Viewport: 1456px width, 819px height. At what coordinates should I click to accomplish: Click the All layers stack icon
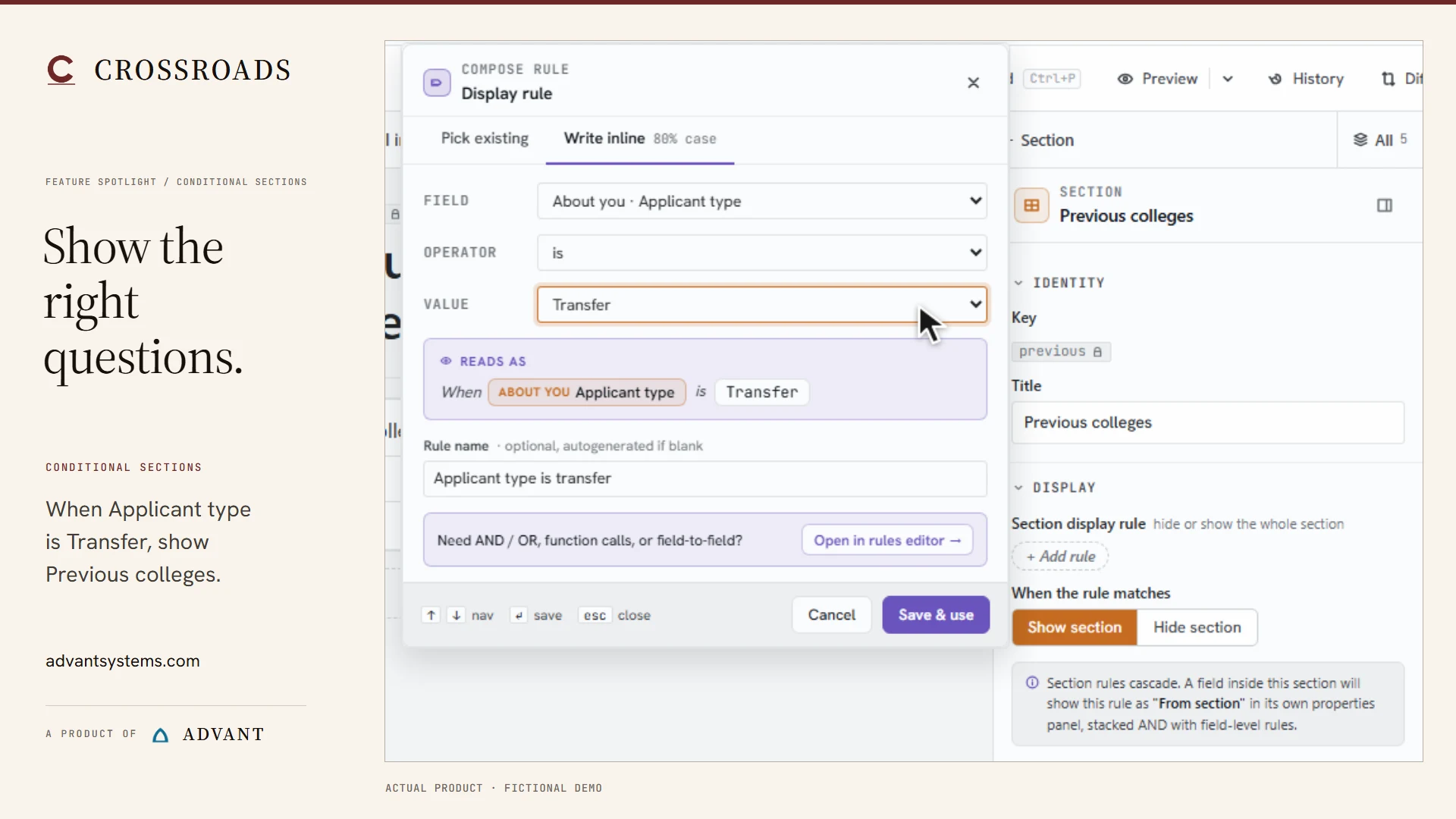(x=1360, y=140)
